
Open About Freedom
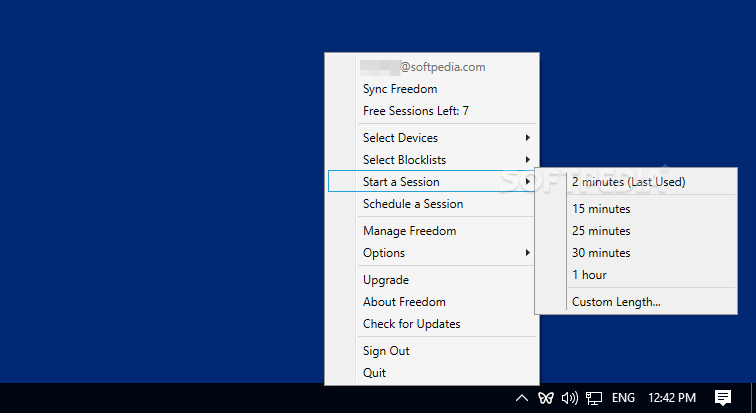click(432, 302)
